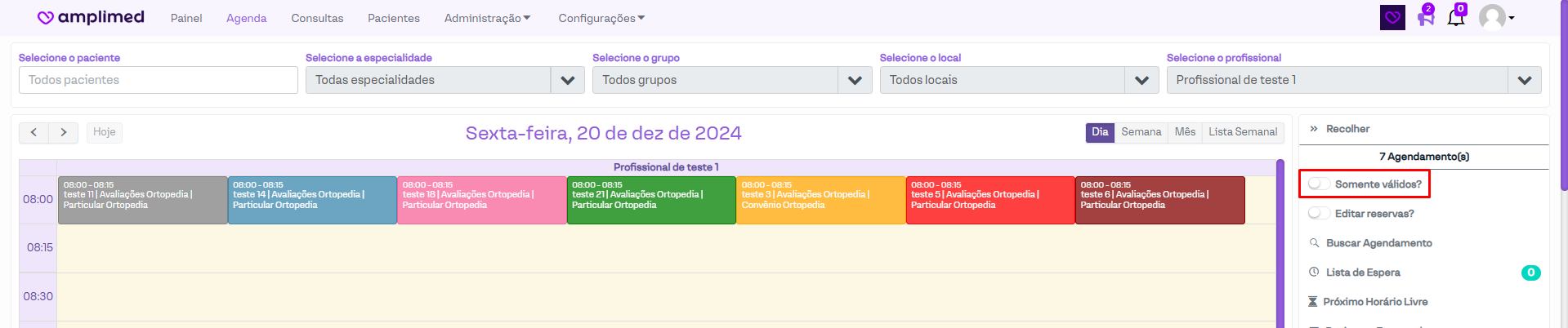Open the Administração menu

(487, 18)
